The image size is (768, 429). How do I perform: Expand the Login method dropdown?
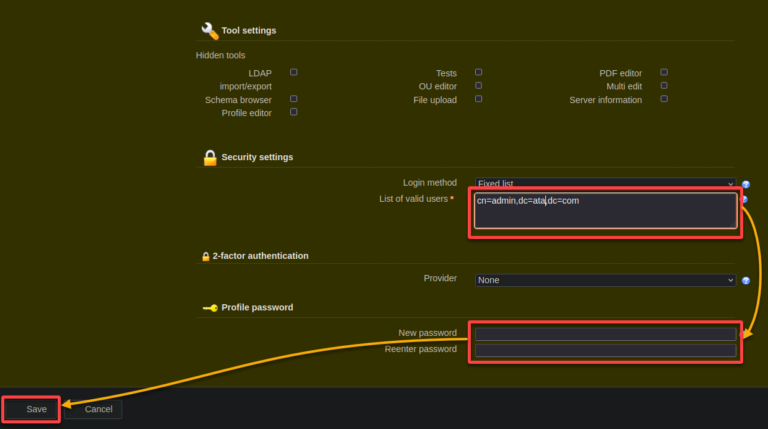(605, 184)
